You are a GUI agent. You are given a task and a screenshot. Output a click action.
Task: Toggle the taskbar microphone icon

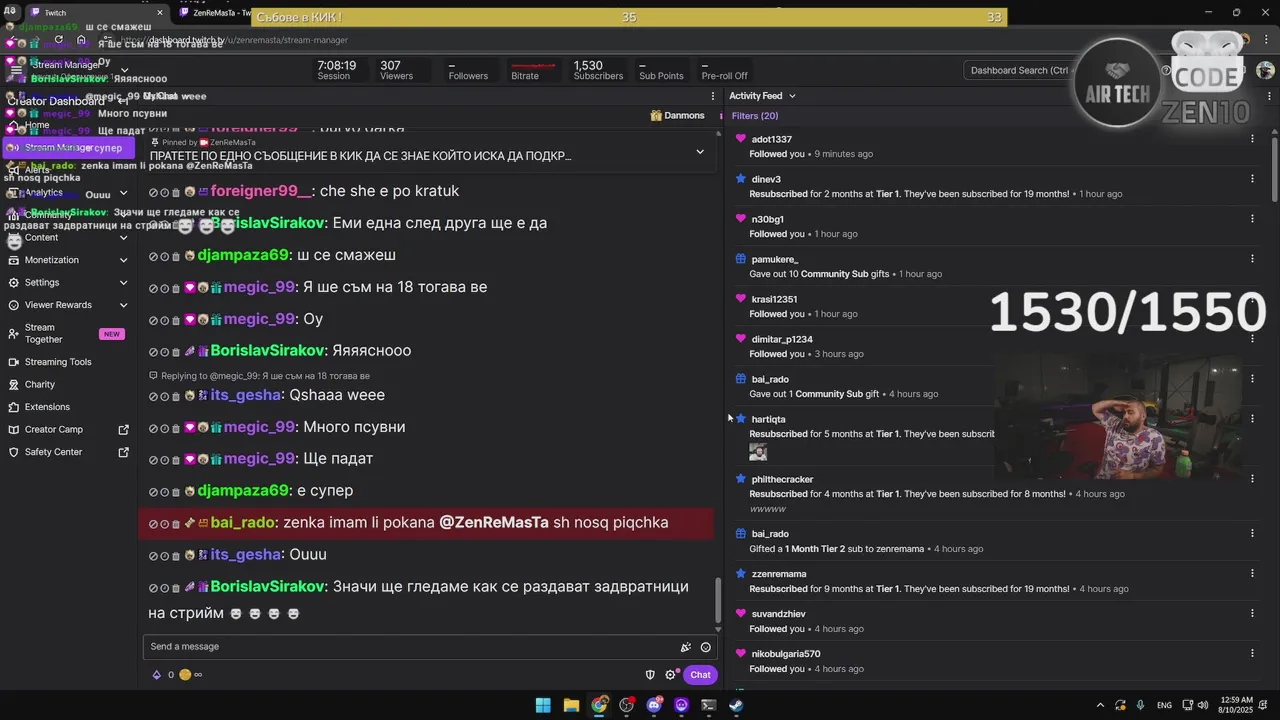(1140, 705)
